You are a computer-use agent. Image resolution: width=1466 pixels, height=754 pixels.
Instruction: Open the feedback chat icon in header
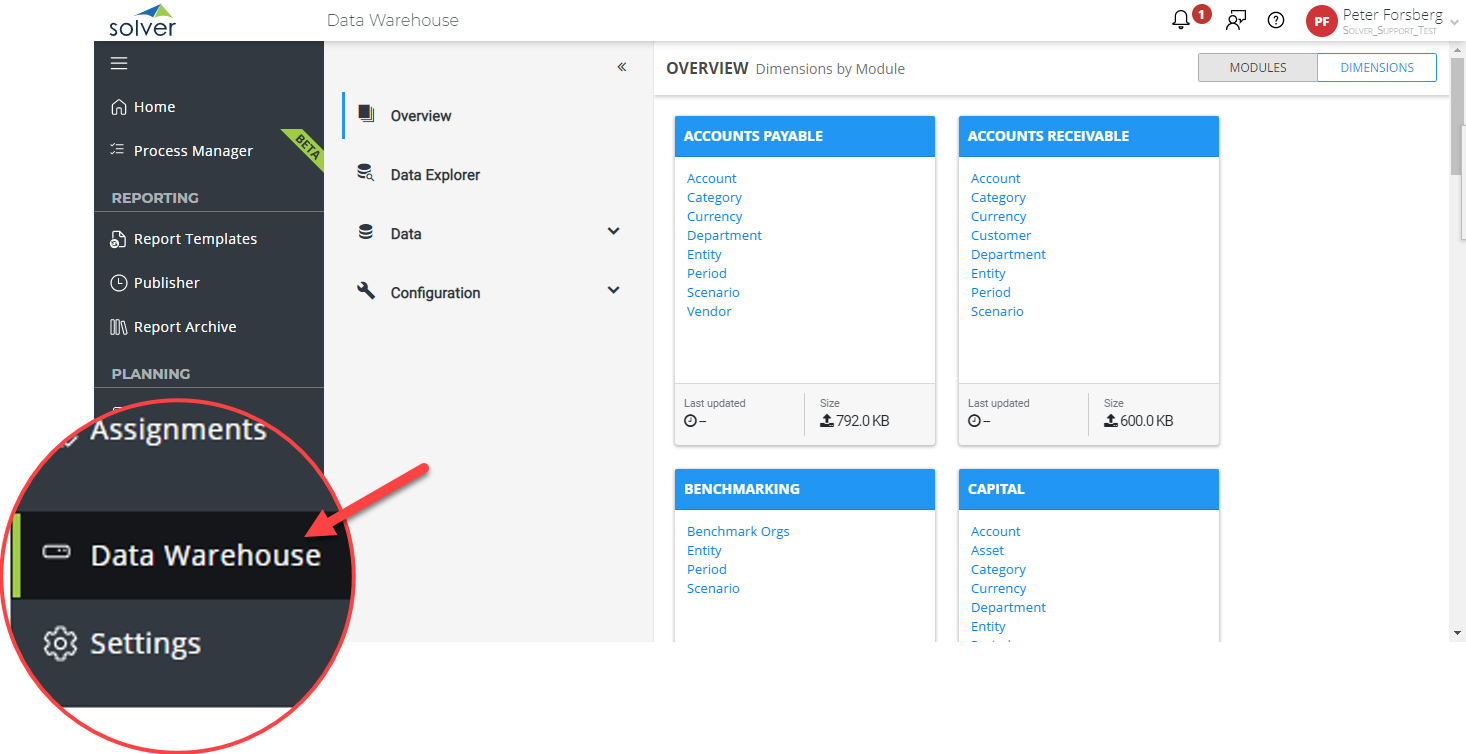click(x=1237, y=20)
